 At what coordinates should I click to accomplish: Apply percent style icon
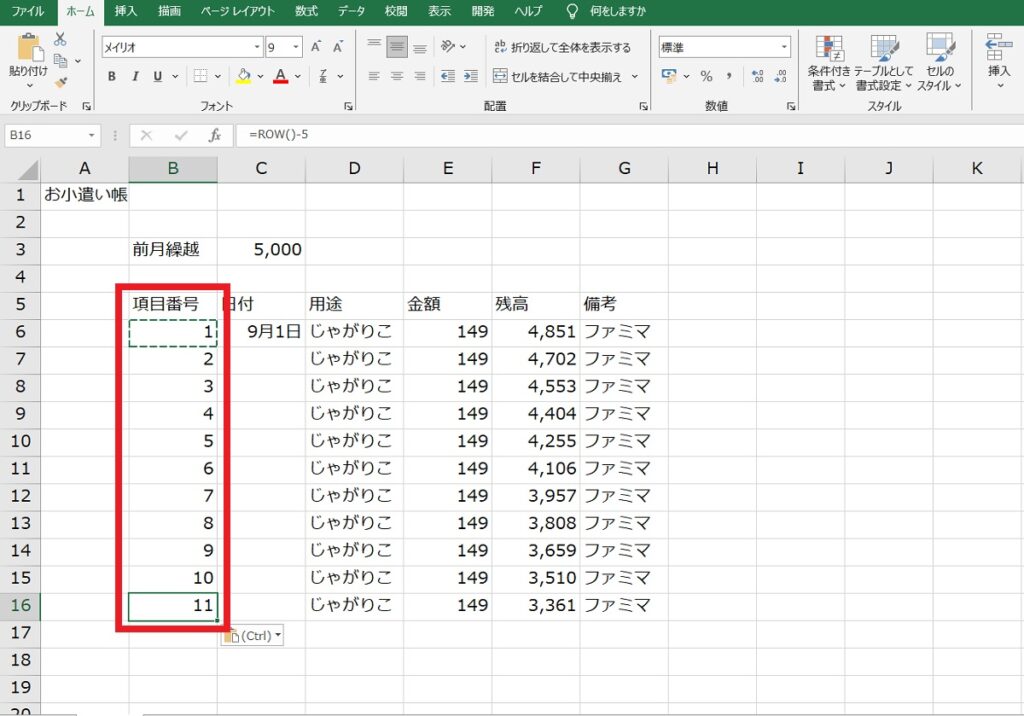[x=706, y=76]
